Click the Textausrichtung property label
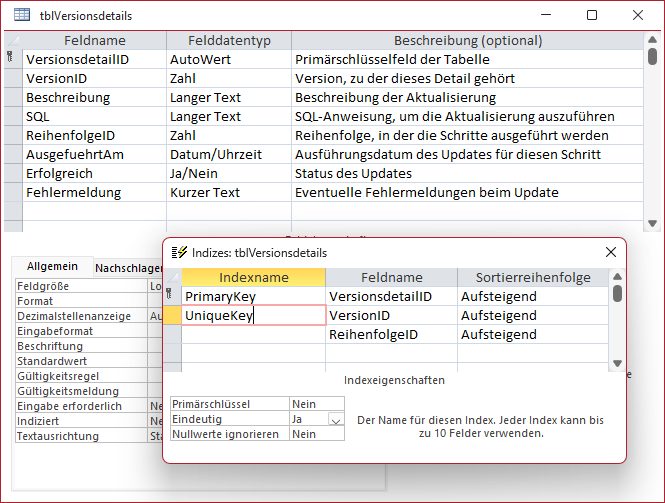665x503 pixels. (81, 436)
